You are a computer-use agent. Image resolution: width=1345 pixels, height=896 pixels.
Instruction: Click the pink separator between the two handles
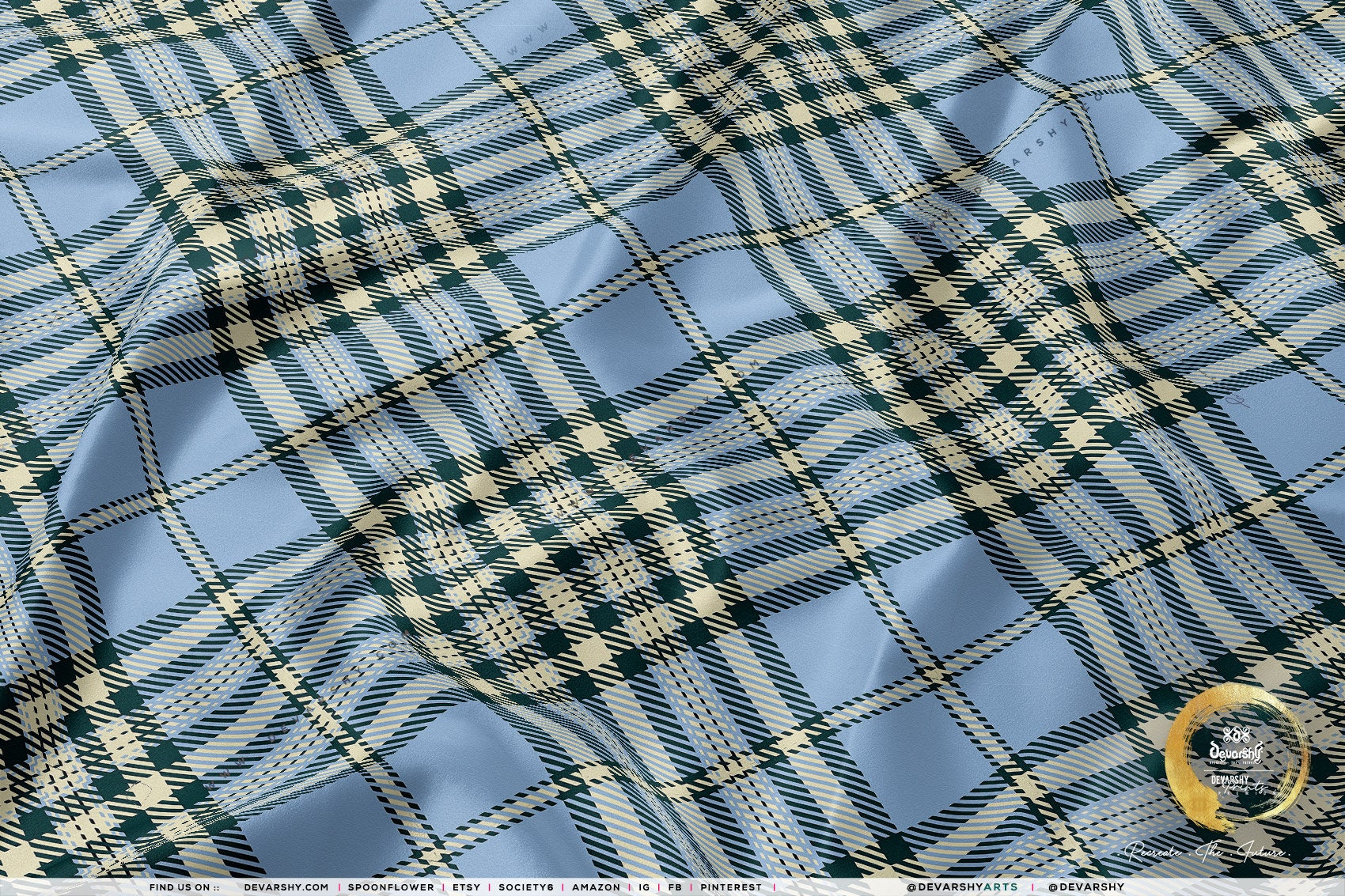click(x=1031, y=887)
